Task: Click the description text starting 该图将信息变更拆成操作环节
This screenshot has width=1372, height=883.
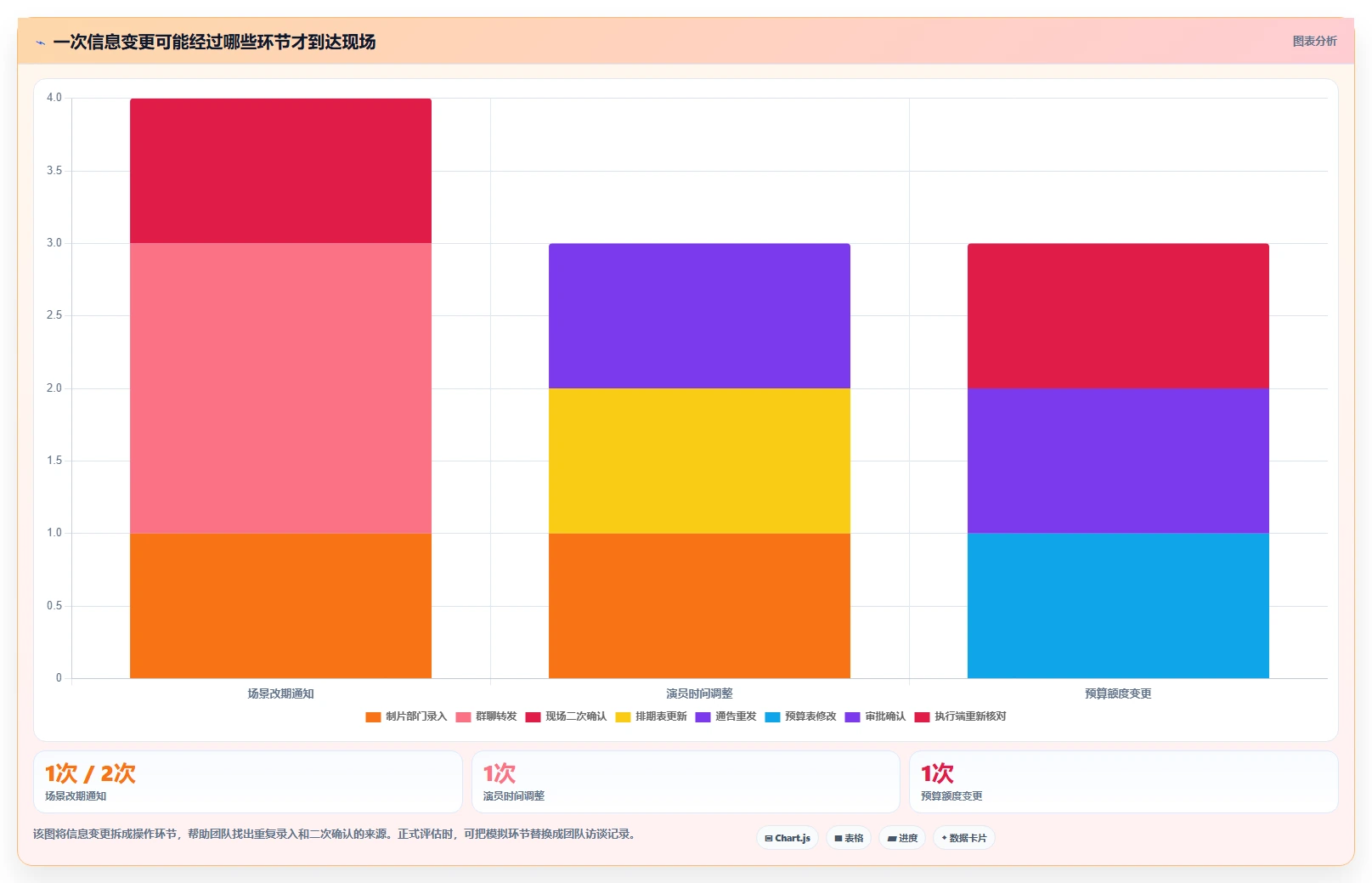Action: point(335,834)
